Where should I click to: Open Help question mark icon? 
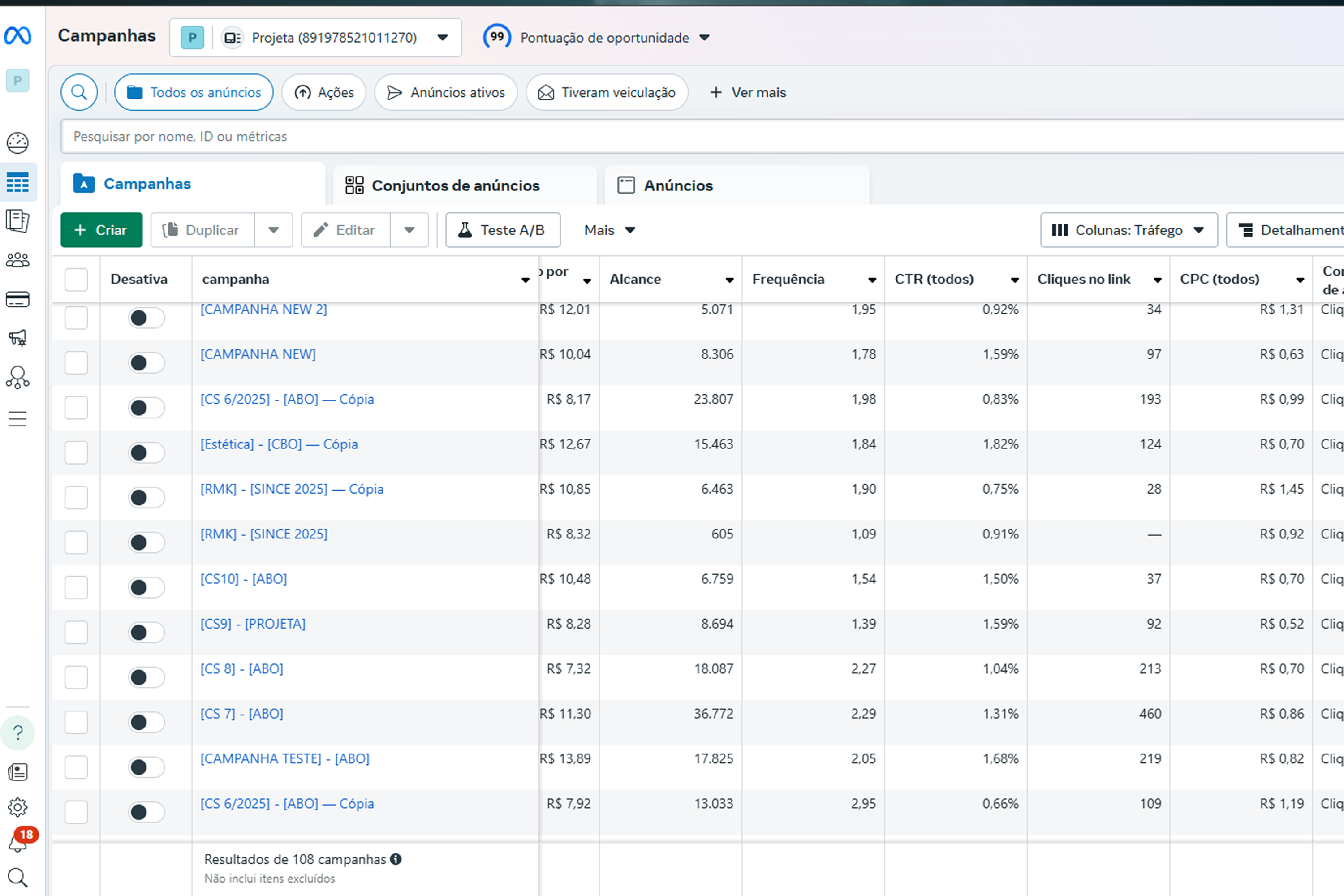pyautogui.click(x=18, y=732)
